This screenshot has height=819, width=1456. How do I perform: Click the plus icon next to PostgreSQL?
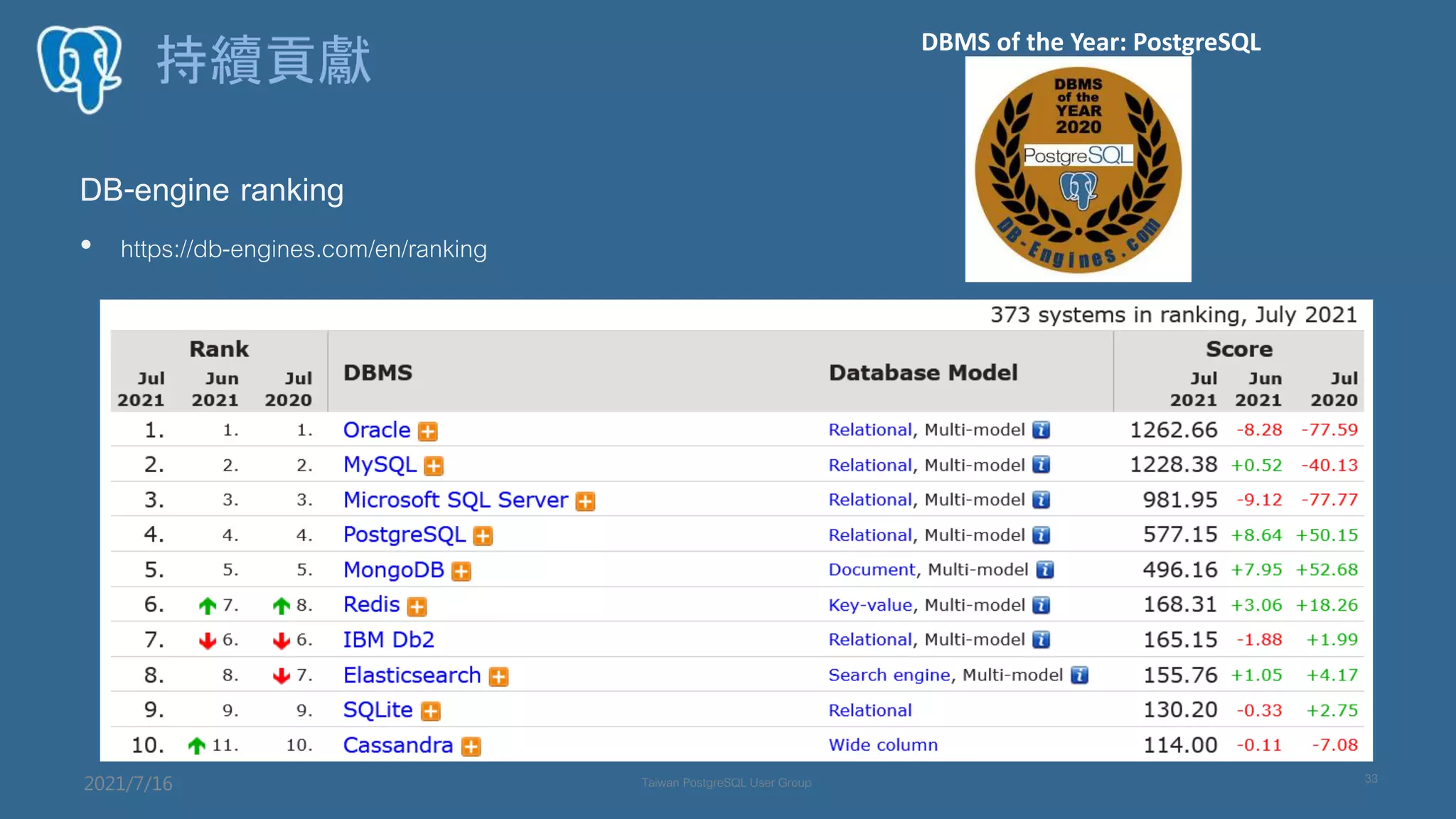[483, 536]
